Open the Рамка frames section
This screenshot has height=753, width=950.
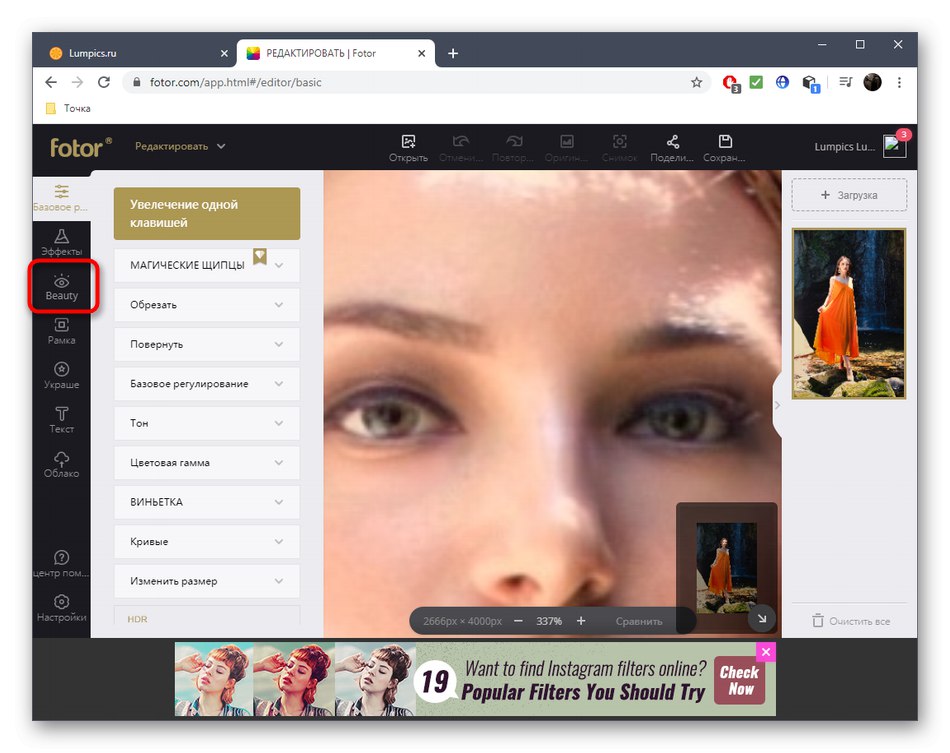click(x=61, y=331)
